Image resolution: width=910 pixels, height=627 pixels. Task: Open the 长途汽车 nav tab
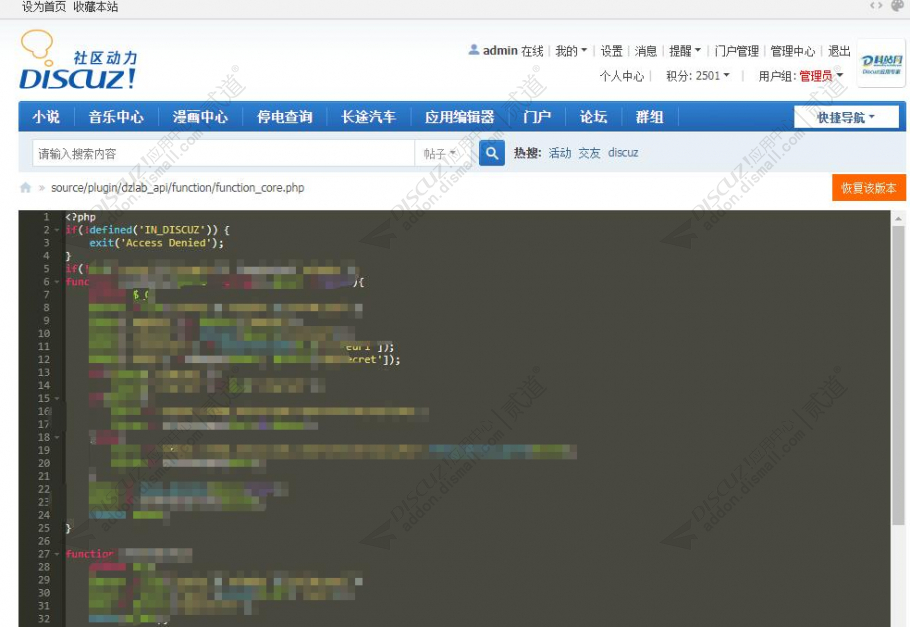pos(369,117)
